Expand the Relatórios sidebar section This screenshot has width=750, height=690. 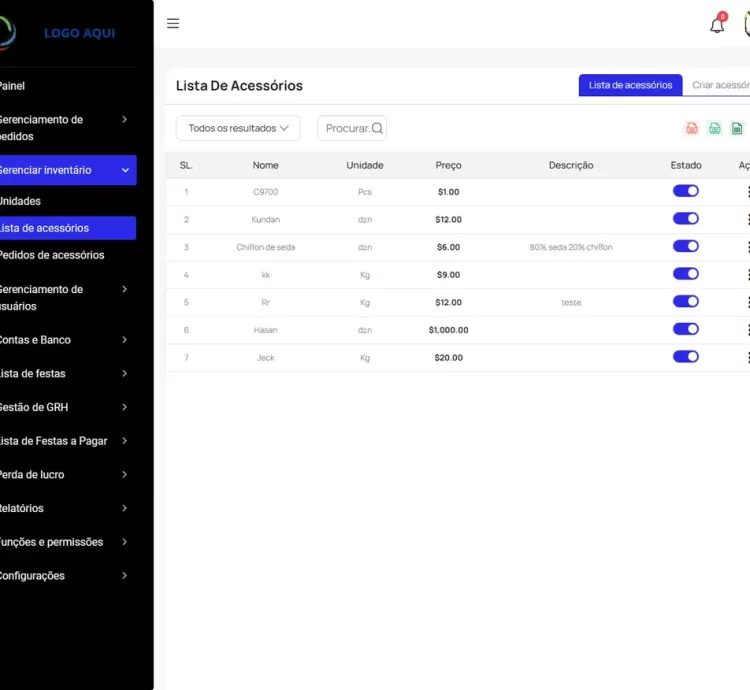coord(65,508)
